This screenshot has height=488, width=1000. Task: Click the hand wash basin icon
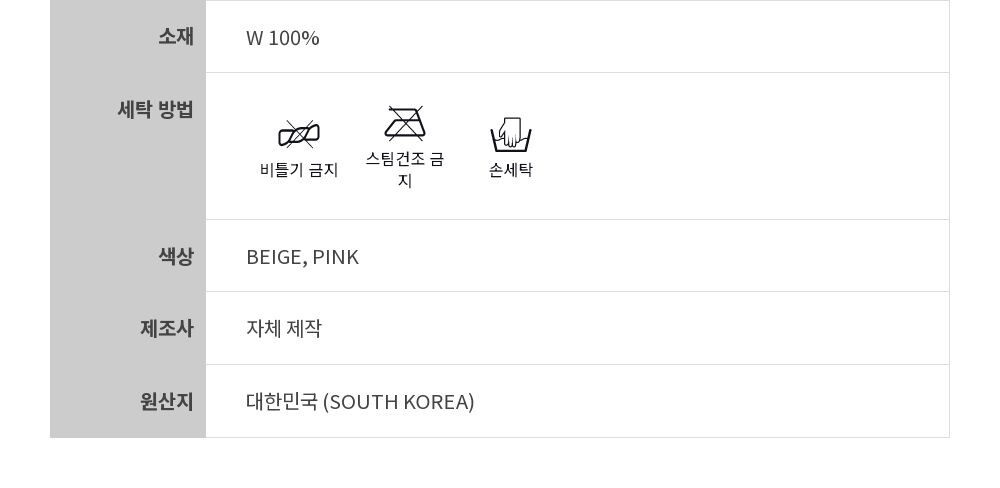pyautogui.click(x=510, y=134)
